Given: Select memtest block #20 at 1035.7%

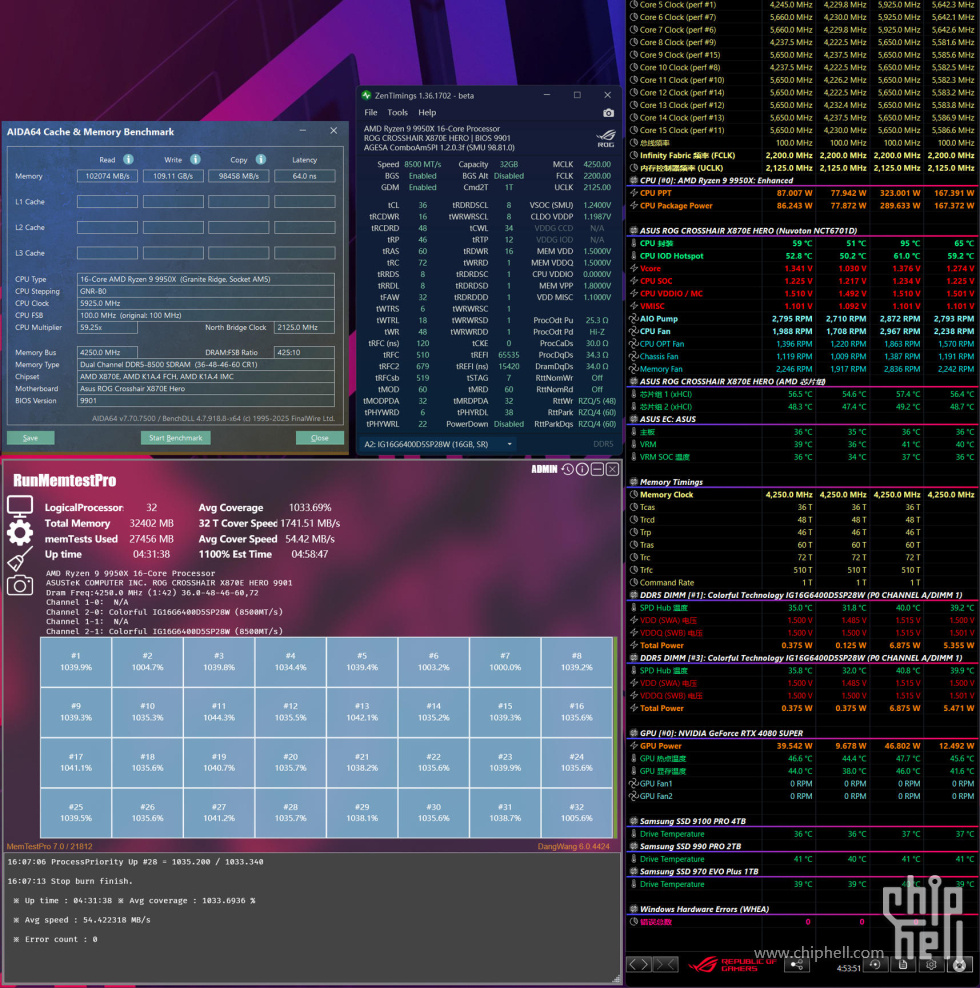Looking at the screenshot, I should [291, 762].
